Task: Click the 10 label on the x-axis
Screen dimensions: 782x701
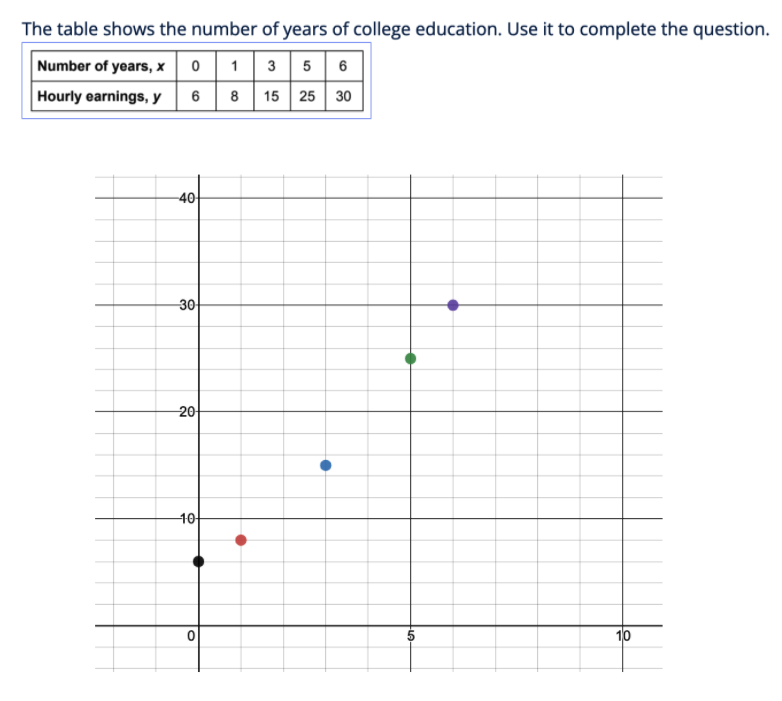Action: tap(624, 635)
